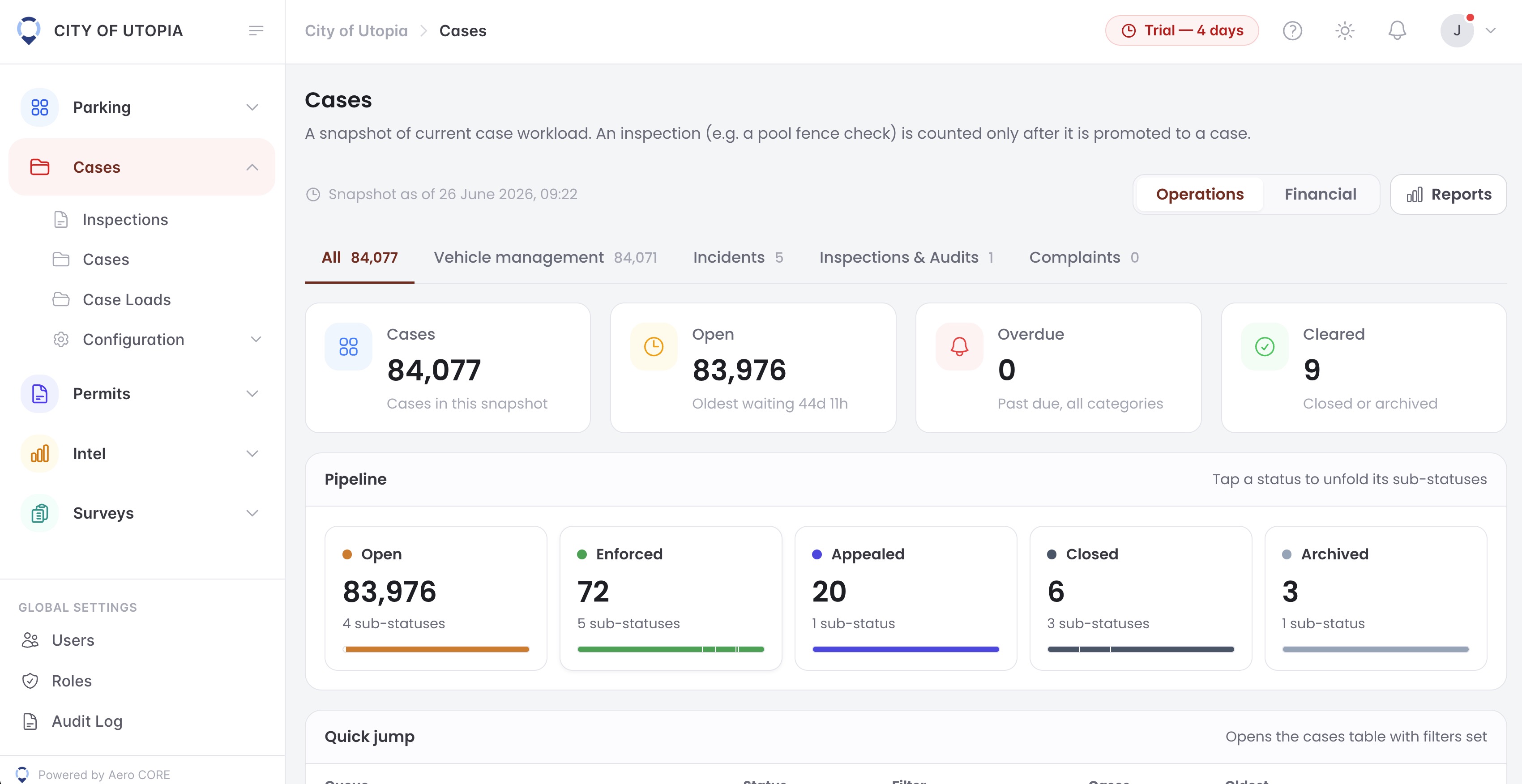
Task: Click the Roles shield icon
Action: [x=30, y=681]
